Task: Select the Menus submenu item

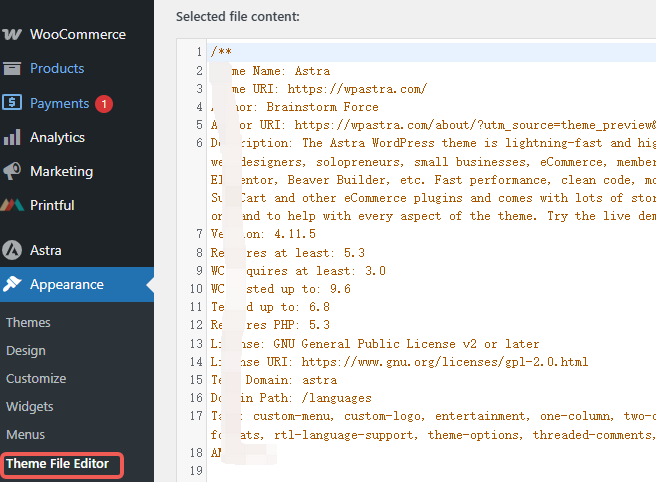Action: 26,434
